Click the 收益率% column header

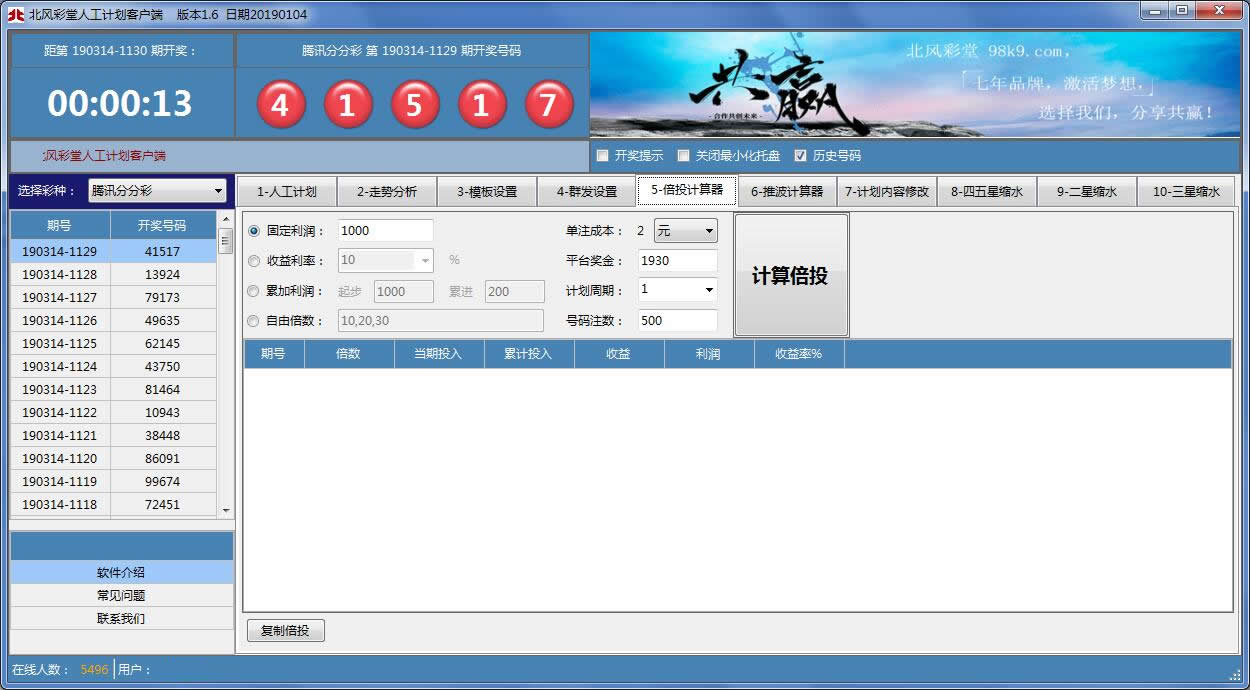799,354
